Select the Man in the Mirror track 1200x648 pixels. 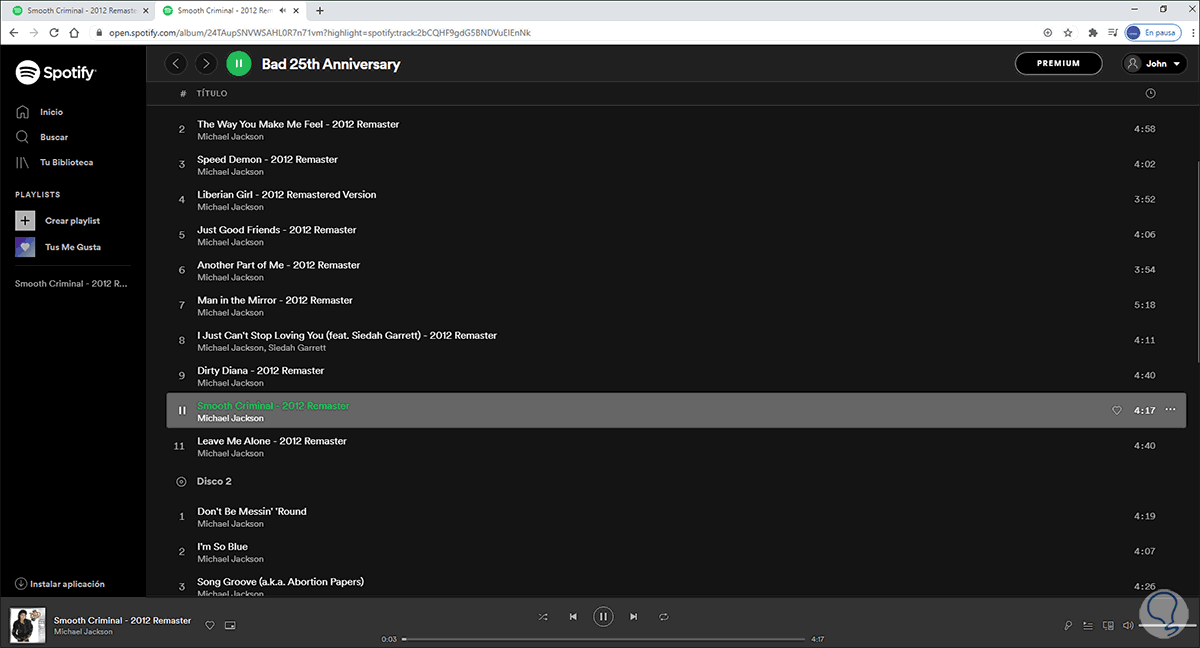point(275,300)
